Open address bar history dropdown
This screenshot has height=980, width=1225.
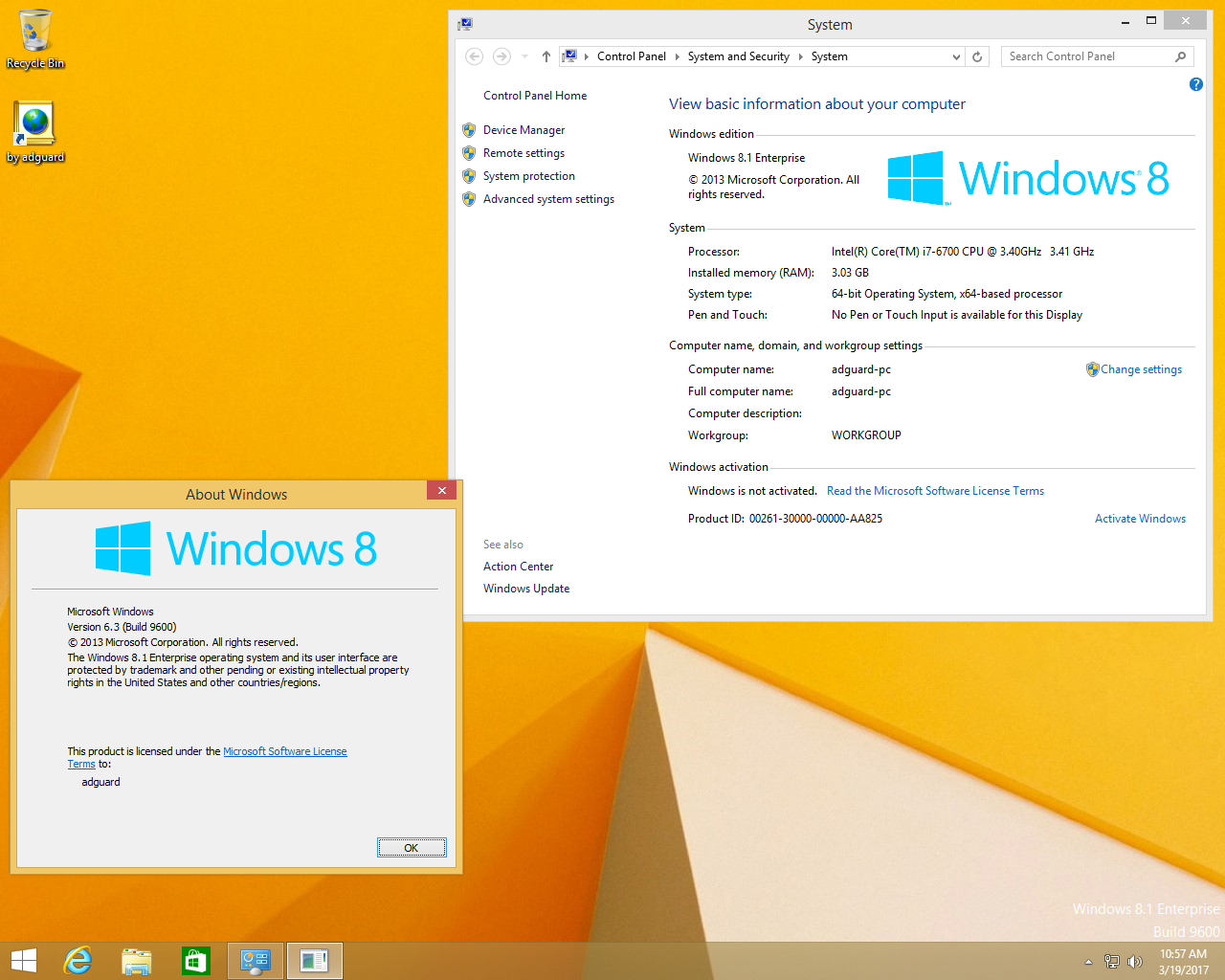point(956,56)
